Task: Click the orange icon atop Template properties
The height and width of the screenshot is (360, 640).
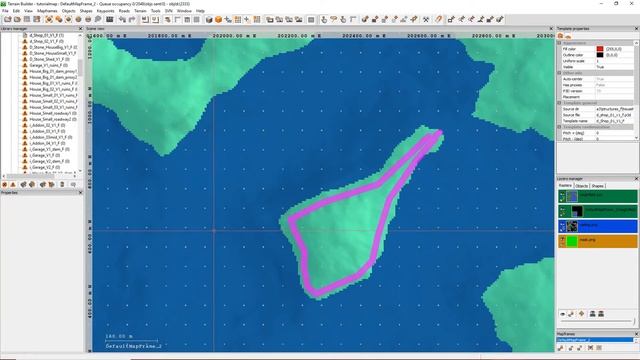Action: 561,36
